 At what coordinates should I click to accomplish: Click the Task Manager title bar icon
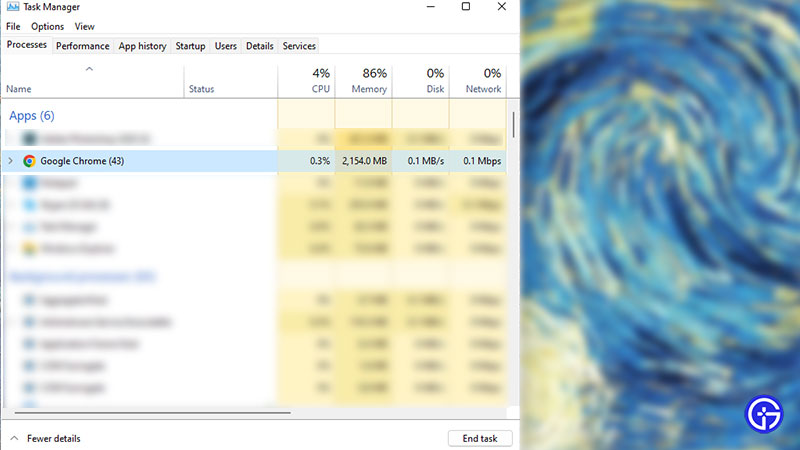point(13,7)
